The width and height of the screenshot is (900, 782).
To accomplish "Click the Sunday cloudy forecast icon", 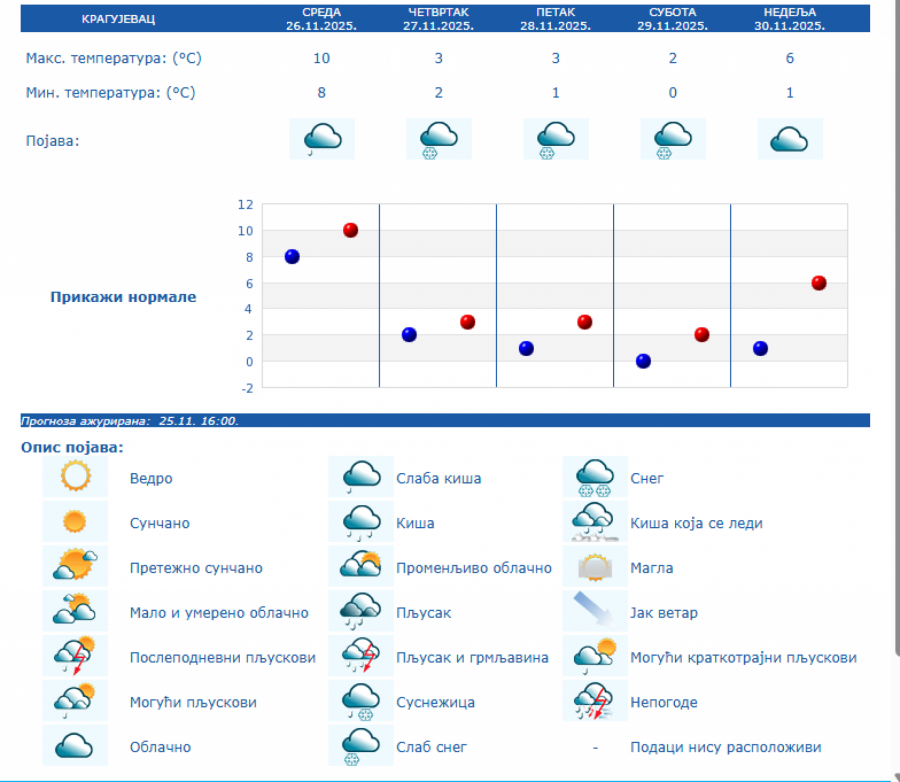I will [x=790, y=139].
